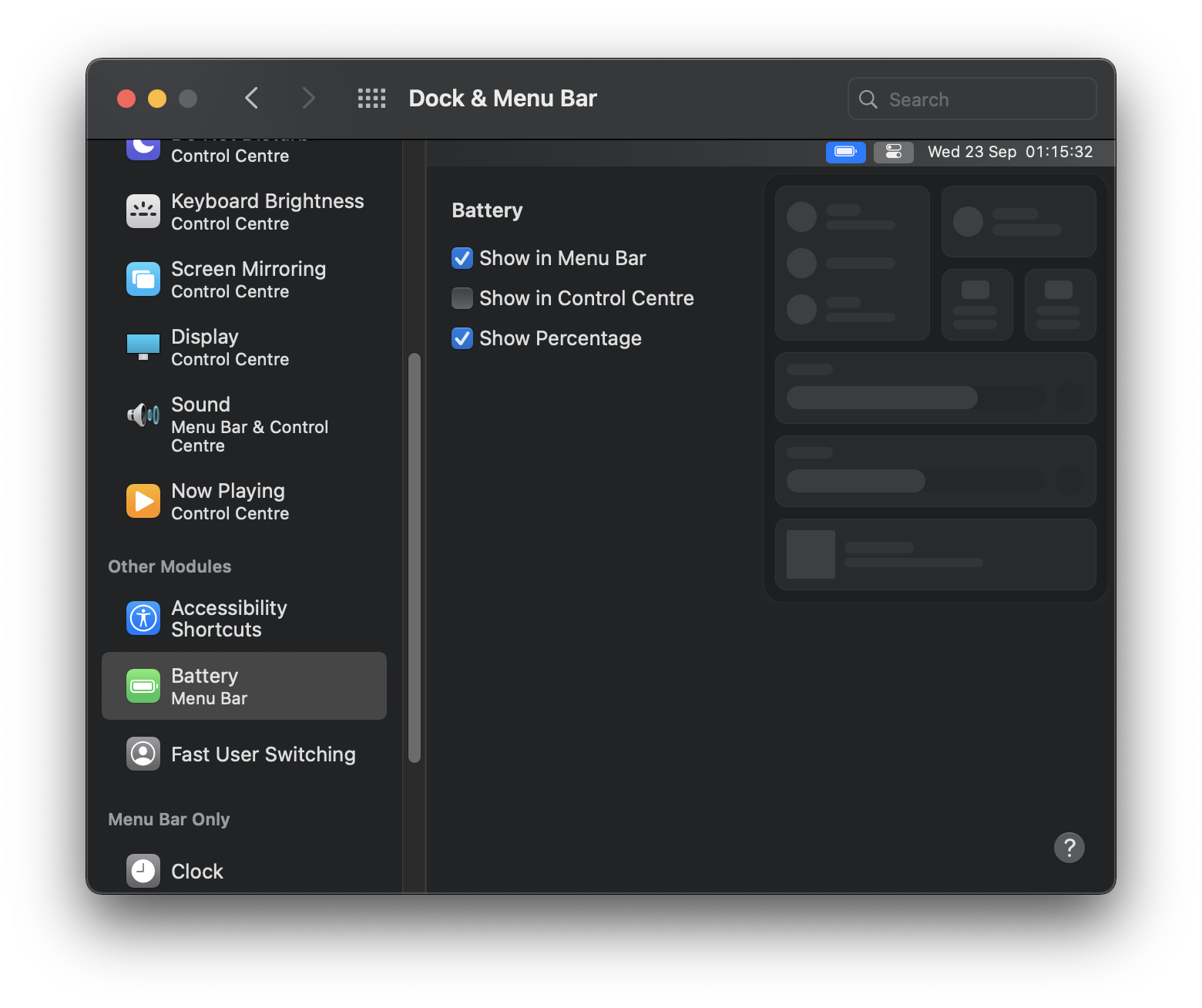This screenshot has height=1008, width=1202.
Task: Click the green Battery icon in sidebar
Action: [143, 686]
